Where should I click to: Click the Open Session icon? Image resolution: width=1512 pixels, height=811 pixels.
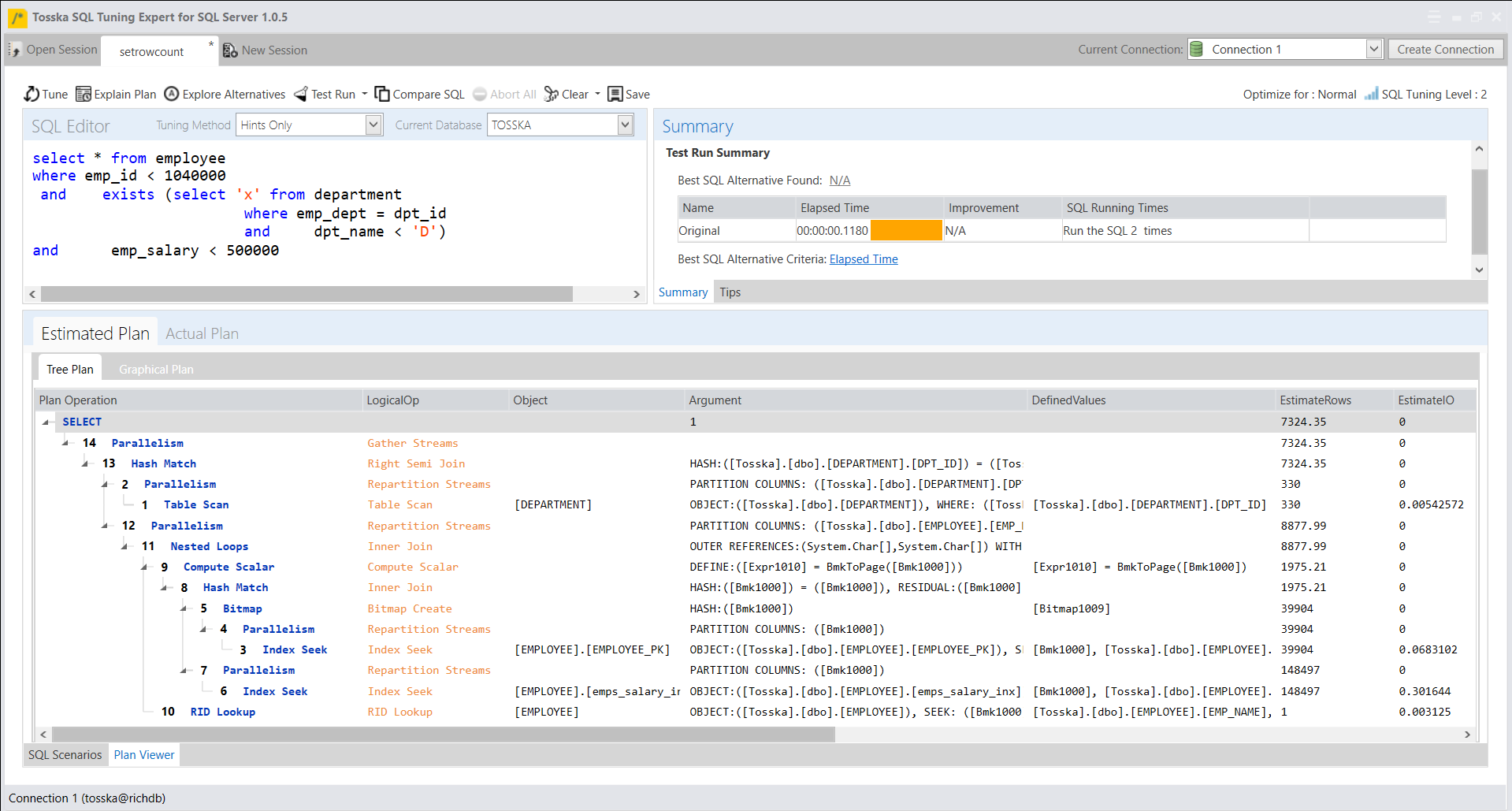click(15, 50)
